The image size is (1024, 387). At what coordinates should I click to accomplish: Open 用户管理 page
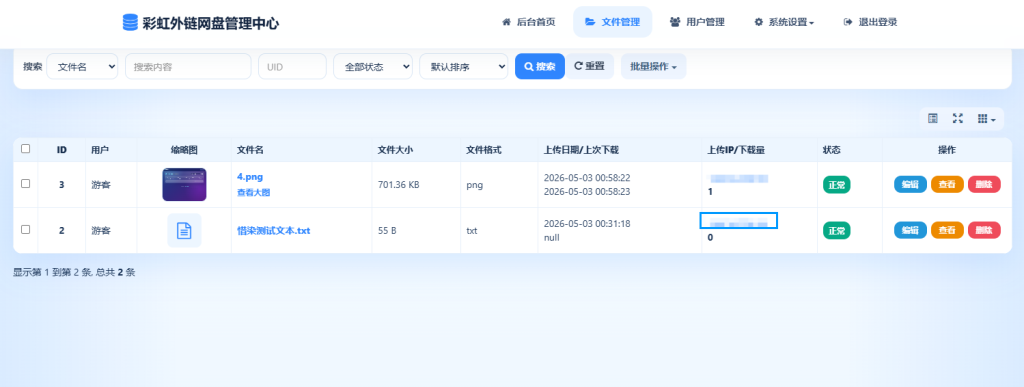pyautogui.click(x=697, y=22)
